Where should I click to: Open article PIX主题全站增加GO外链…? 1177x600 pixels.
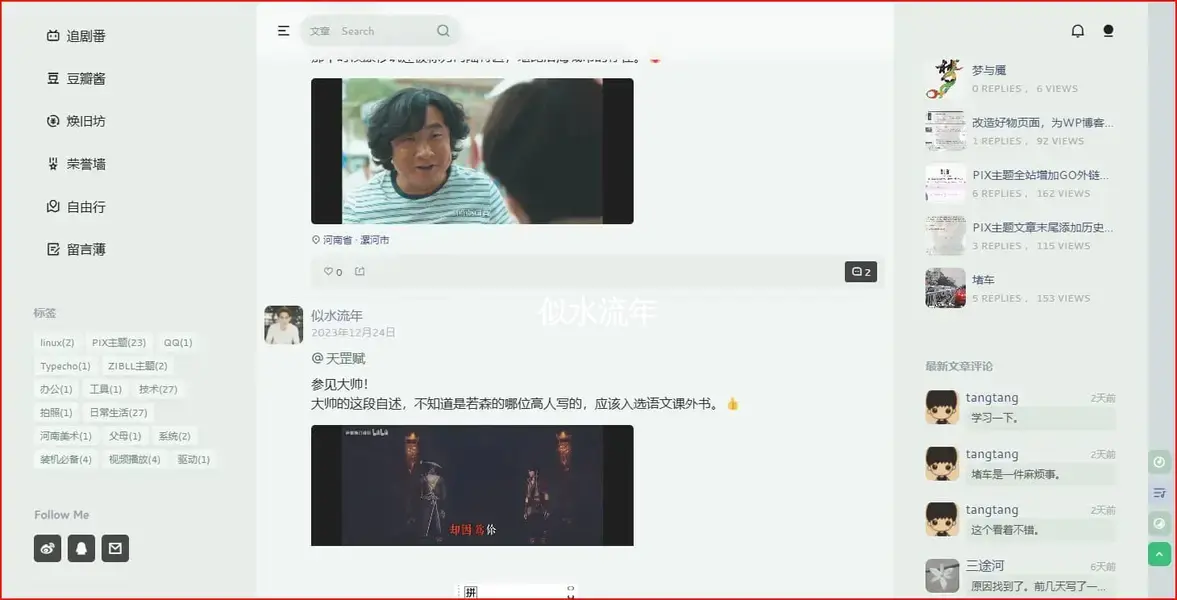coord(1040,175)
